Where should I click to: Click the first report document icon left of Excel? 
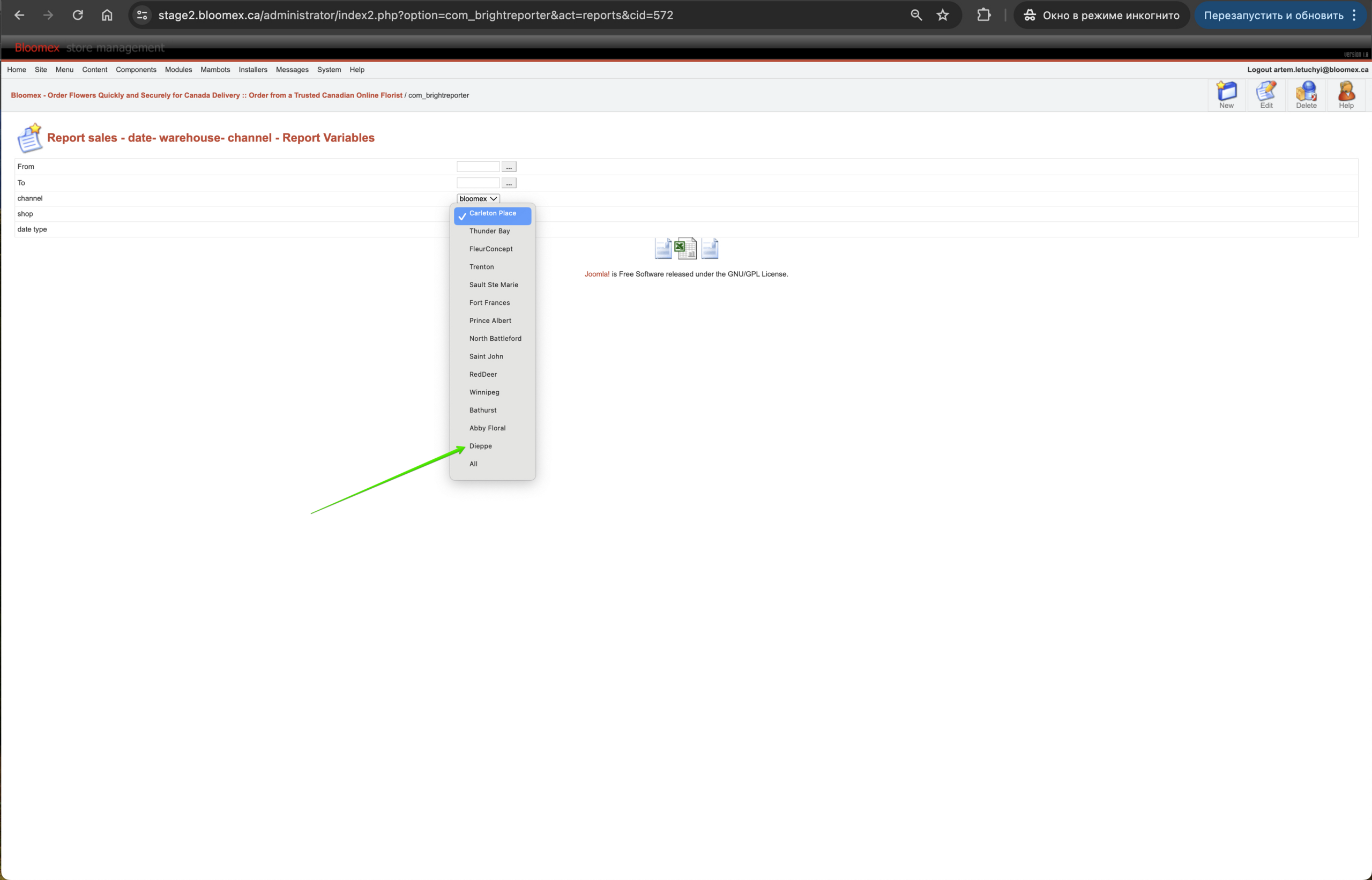coord(663,248)
